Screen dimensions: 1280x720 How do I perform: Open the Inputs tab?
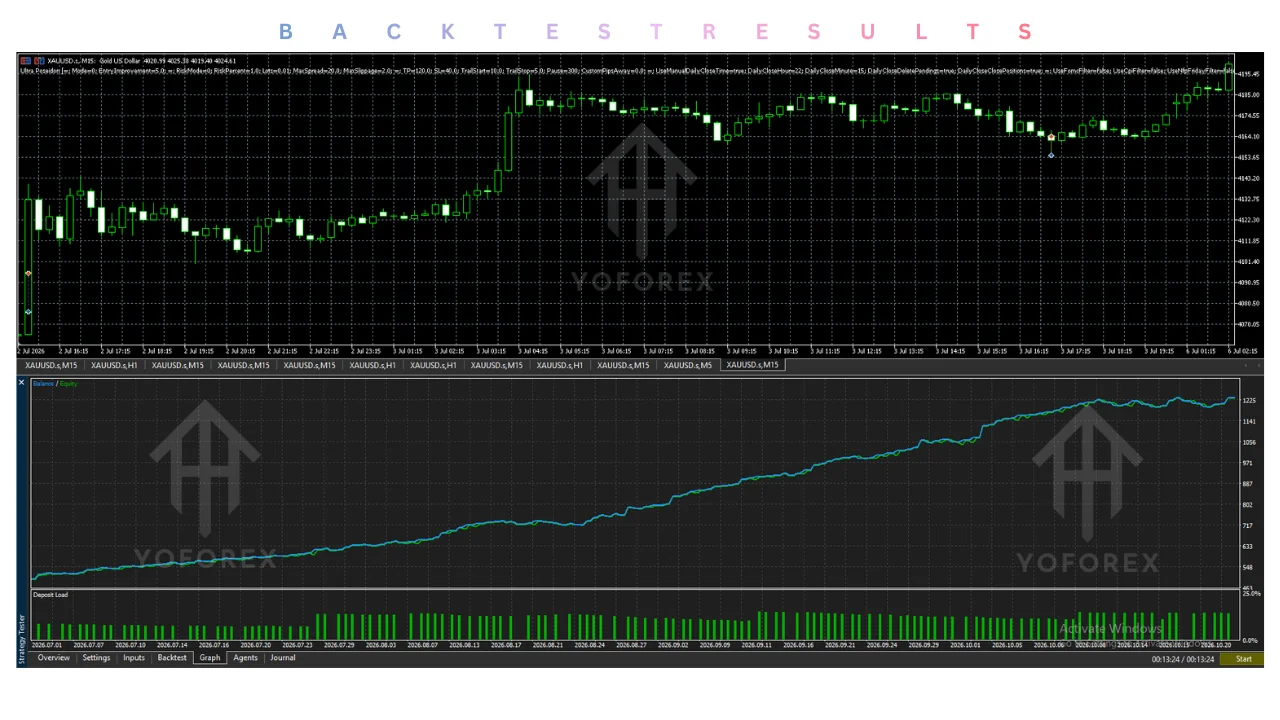click(x=134, y=658)
